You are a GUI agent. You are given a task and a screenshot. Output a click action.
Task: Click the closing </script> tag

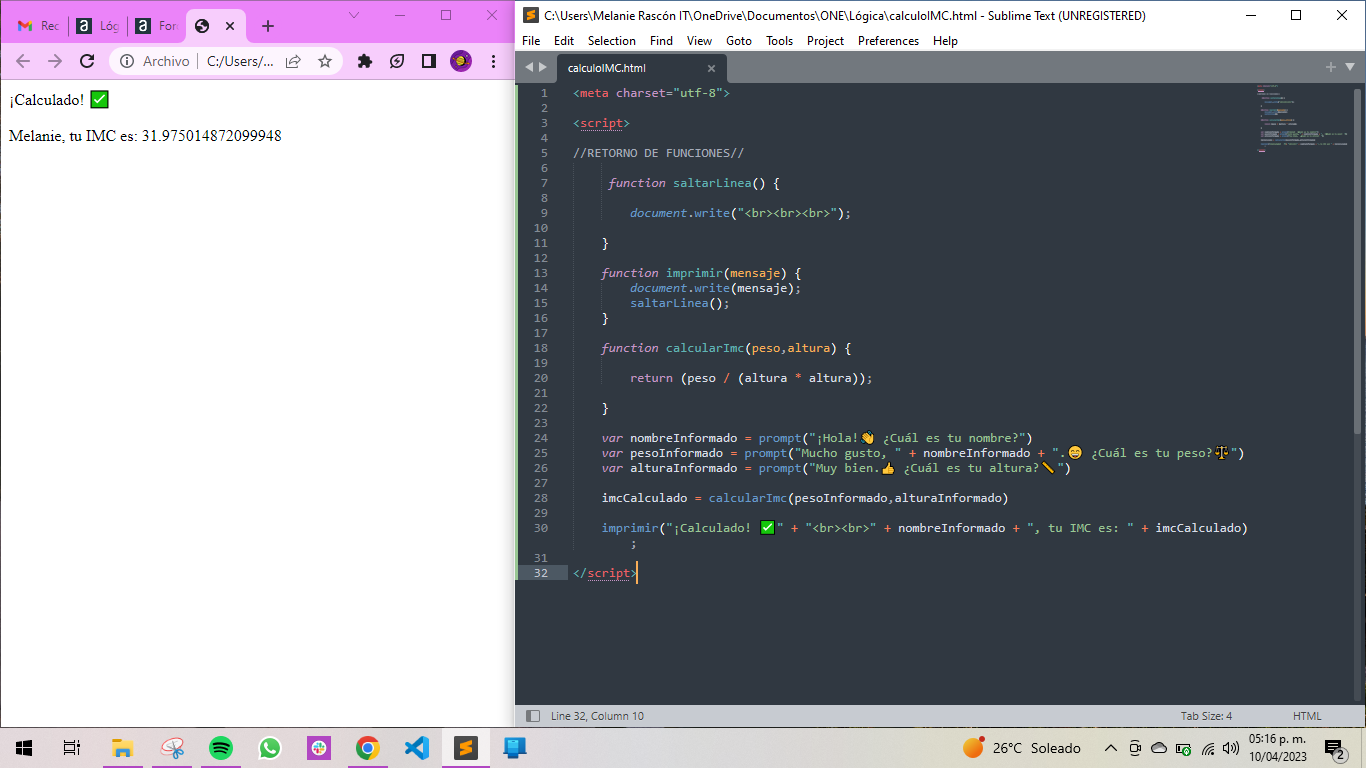(604, 573)
